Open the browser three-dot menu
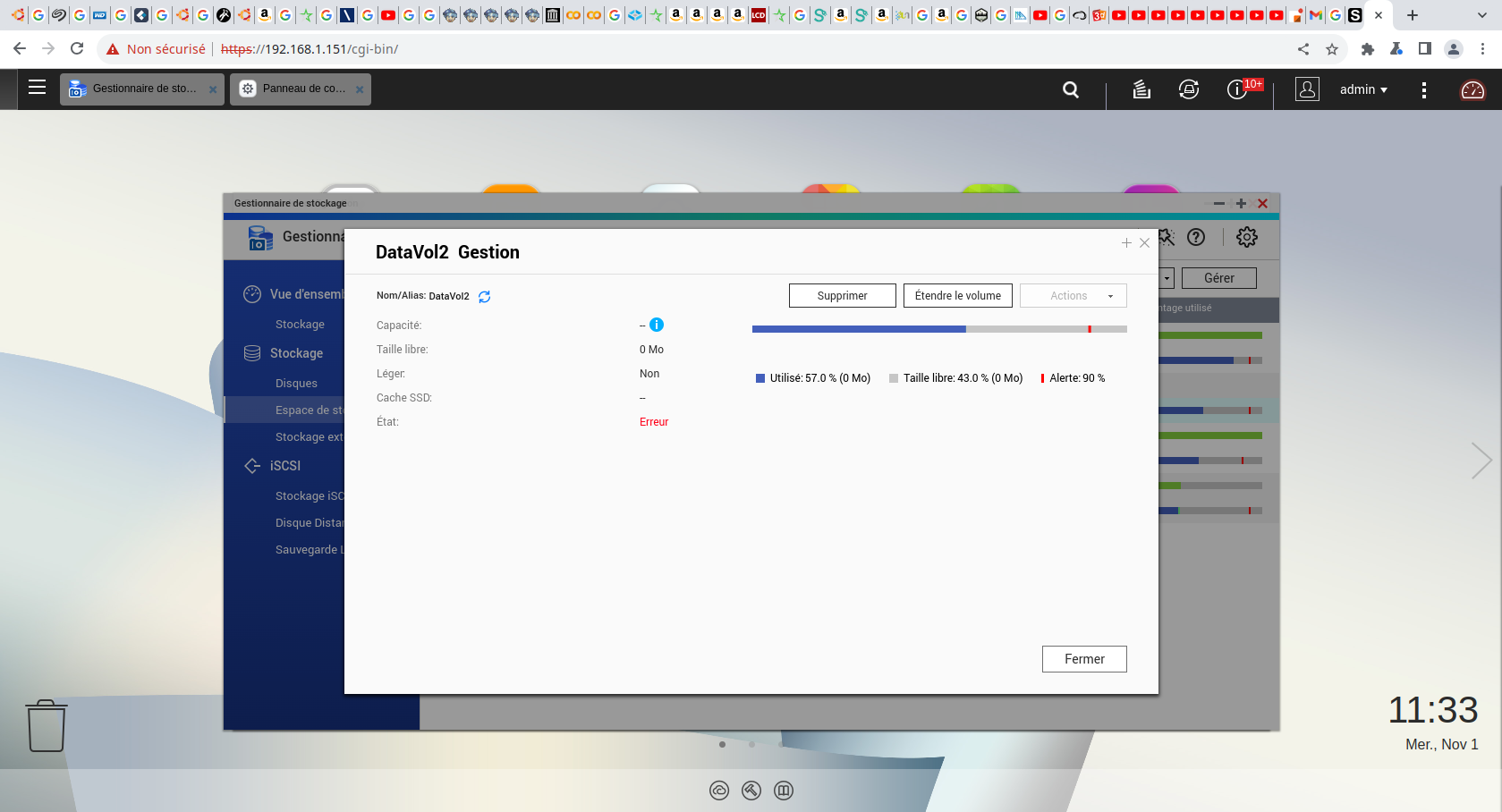Screen dimensions: 1502x812 pos(1482,49)
